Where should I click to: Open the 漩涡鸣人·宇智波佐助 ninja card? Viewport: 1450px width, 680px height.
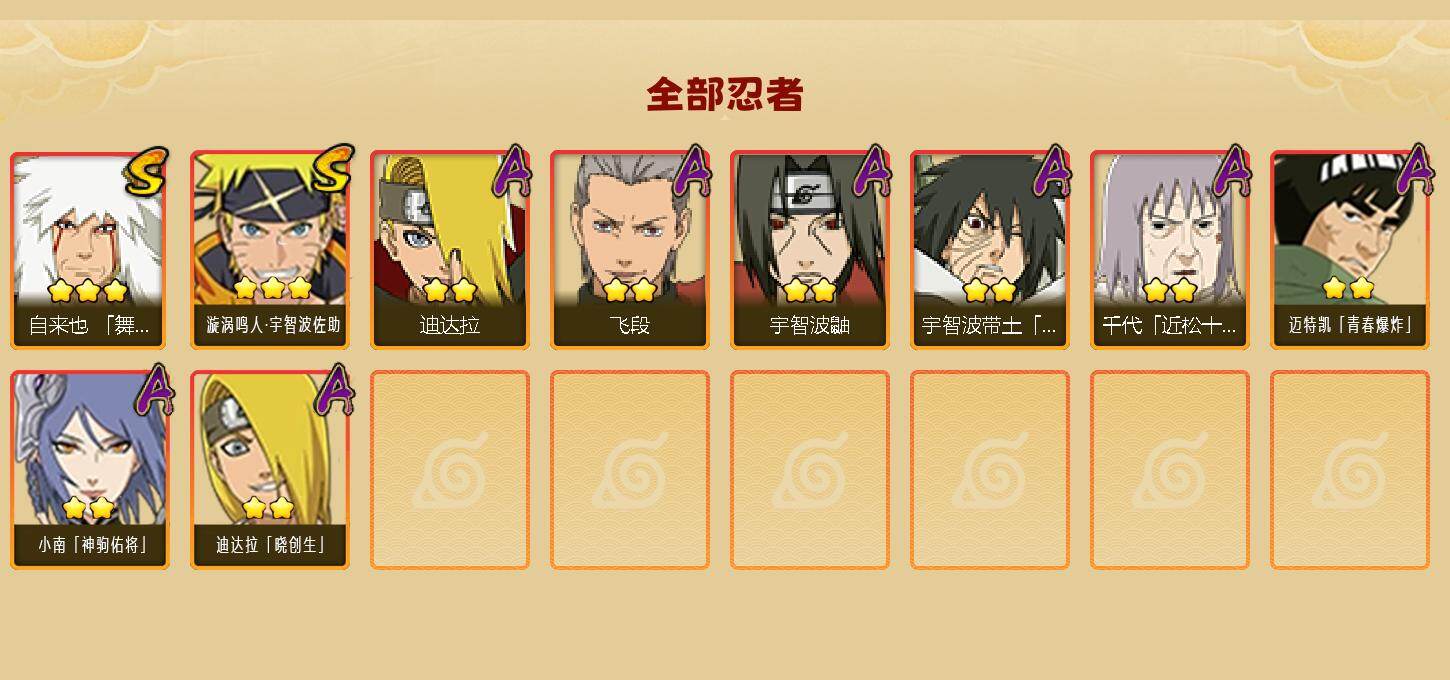(x=270, y=250)
